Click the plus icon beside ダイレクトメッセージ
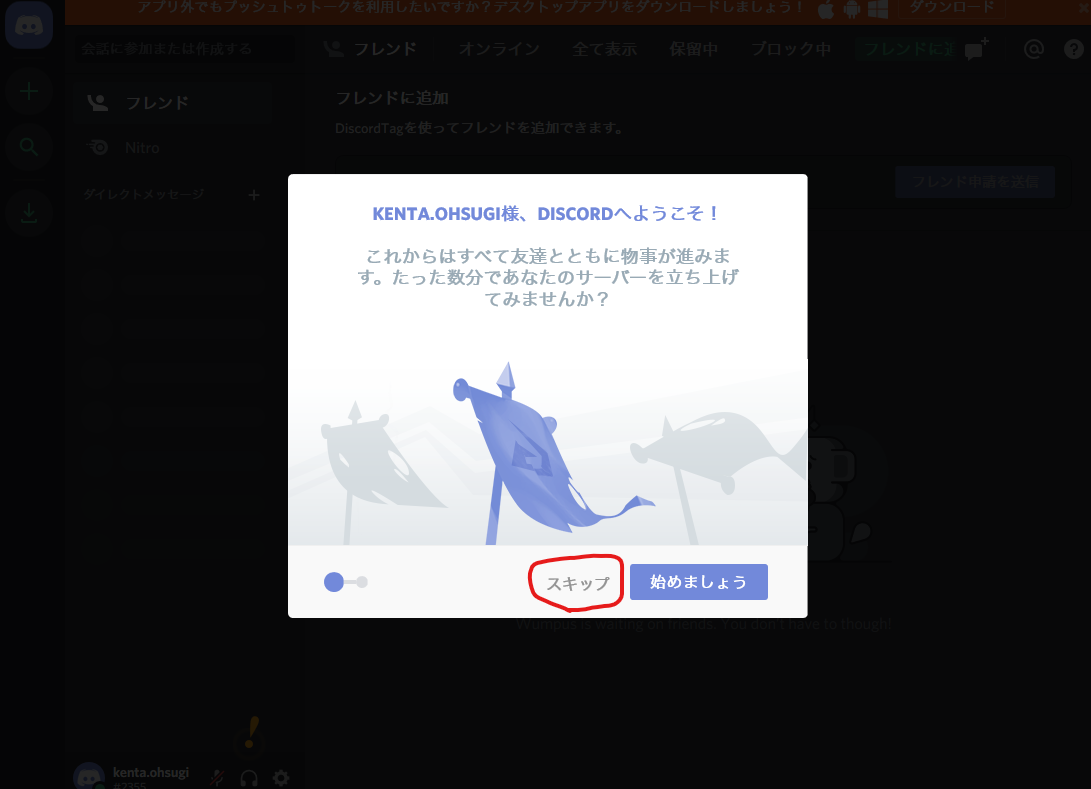Viewport: 1091px width, 789px height. pyautogui.click(x=254, y=195)
